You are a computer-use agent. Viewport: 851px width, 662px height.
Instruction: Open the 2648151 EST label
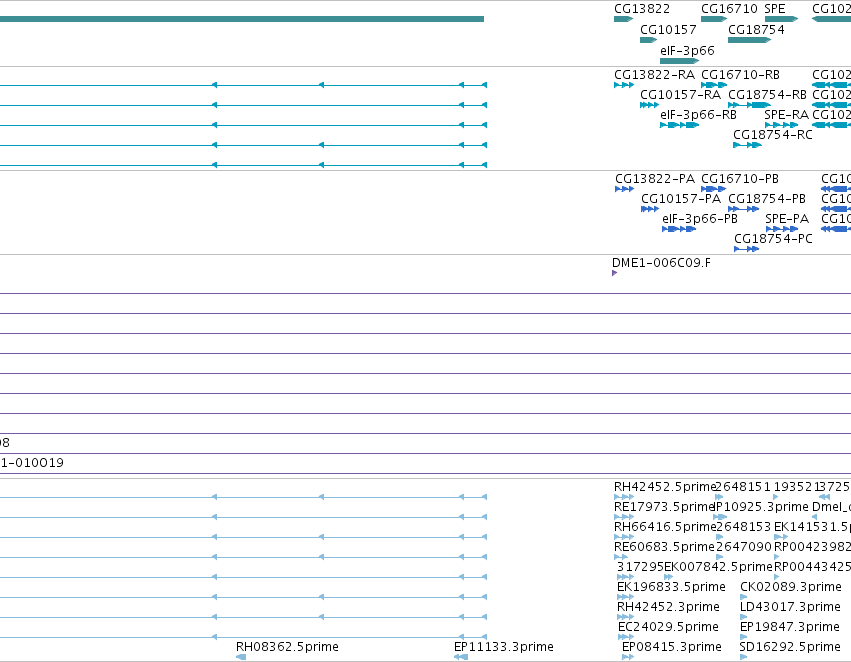tap(743, 487)
